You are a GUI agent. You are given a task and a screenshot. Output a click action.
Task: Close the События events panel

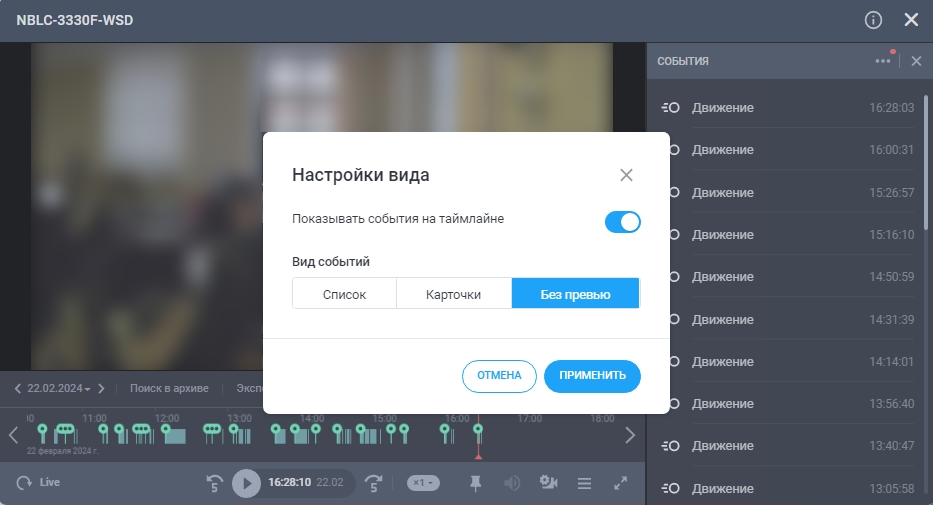tap(916, 61)
